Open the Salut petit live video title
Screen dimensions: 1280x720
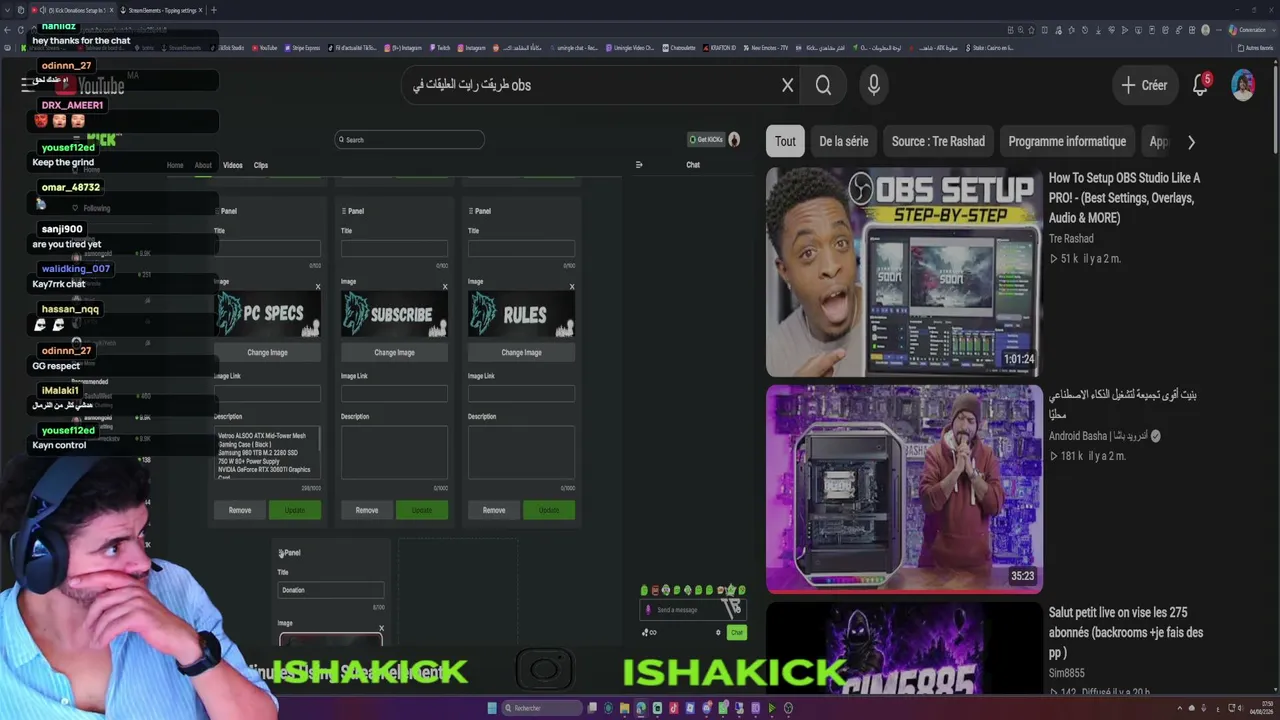[1126, 632]
